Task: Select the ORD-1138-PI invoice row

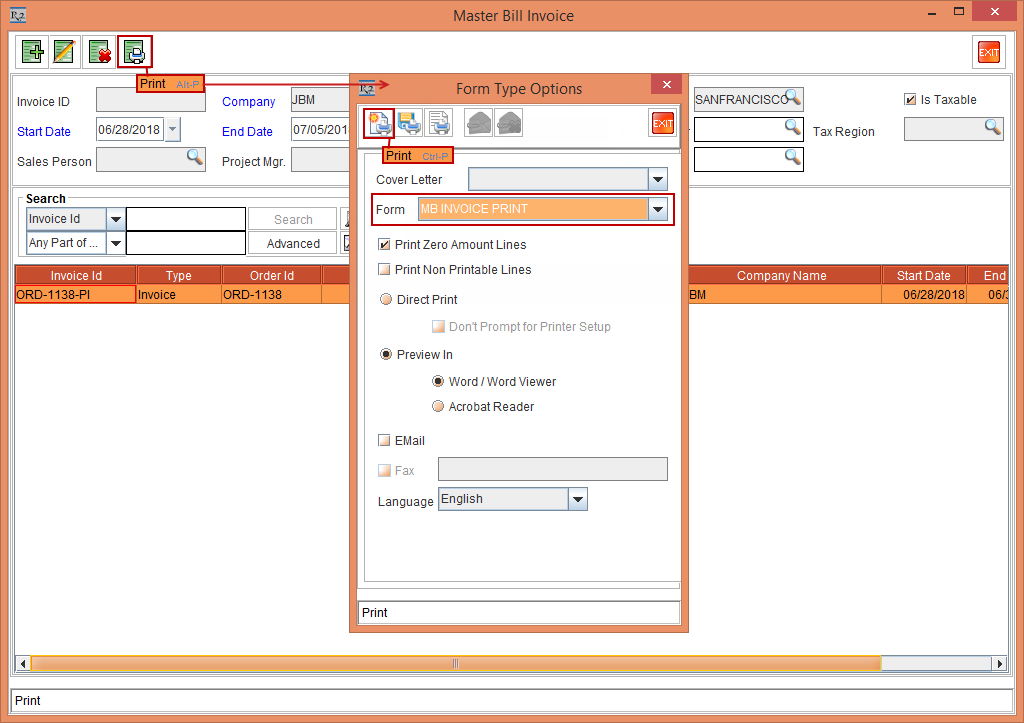Action: tap(75, 294)
